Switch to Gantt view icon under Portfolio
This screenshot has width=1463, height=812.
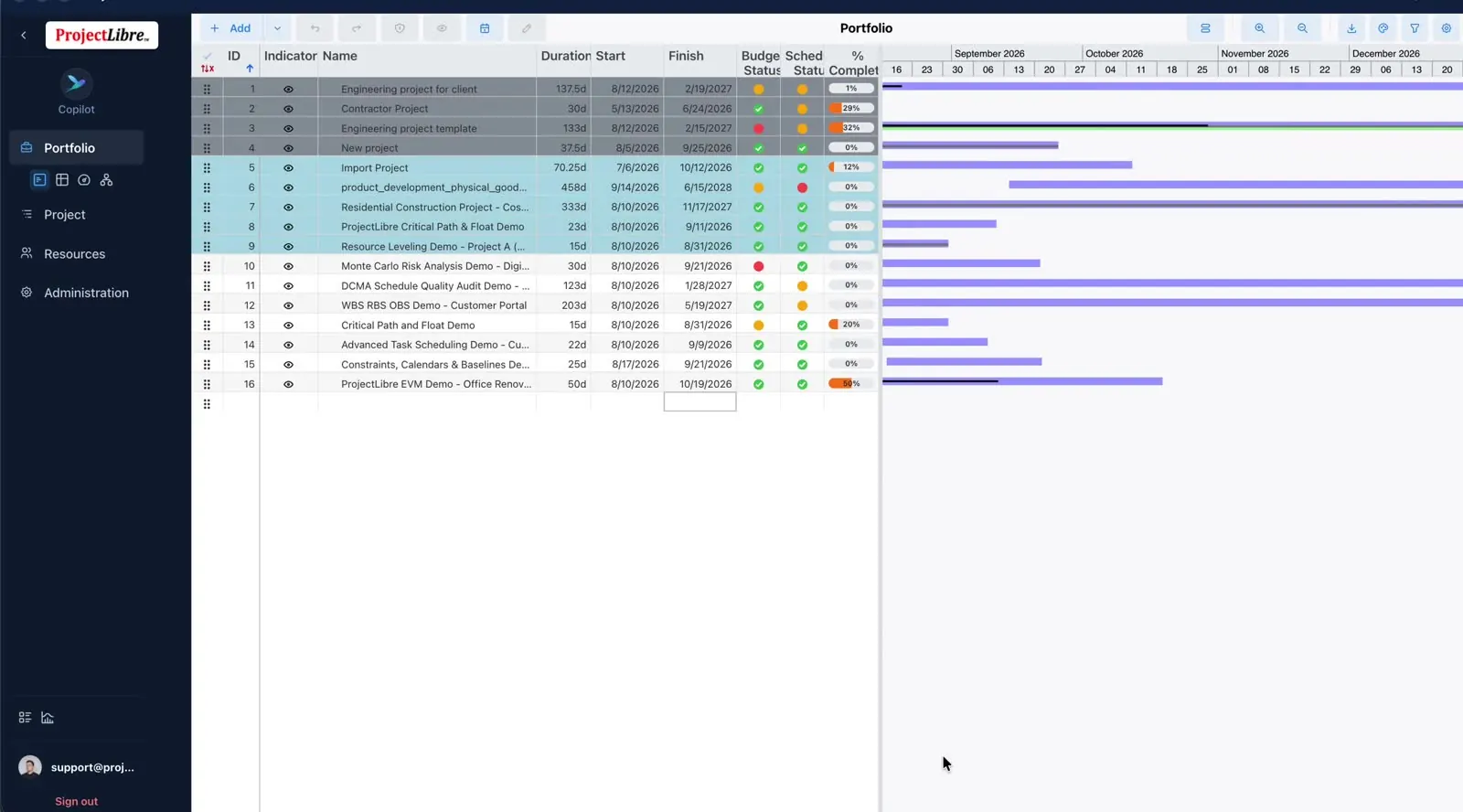(x=39, y=180)
